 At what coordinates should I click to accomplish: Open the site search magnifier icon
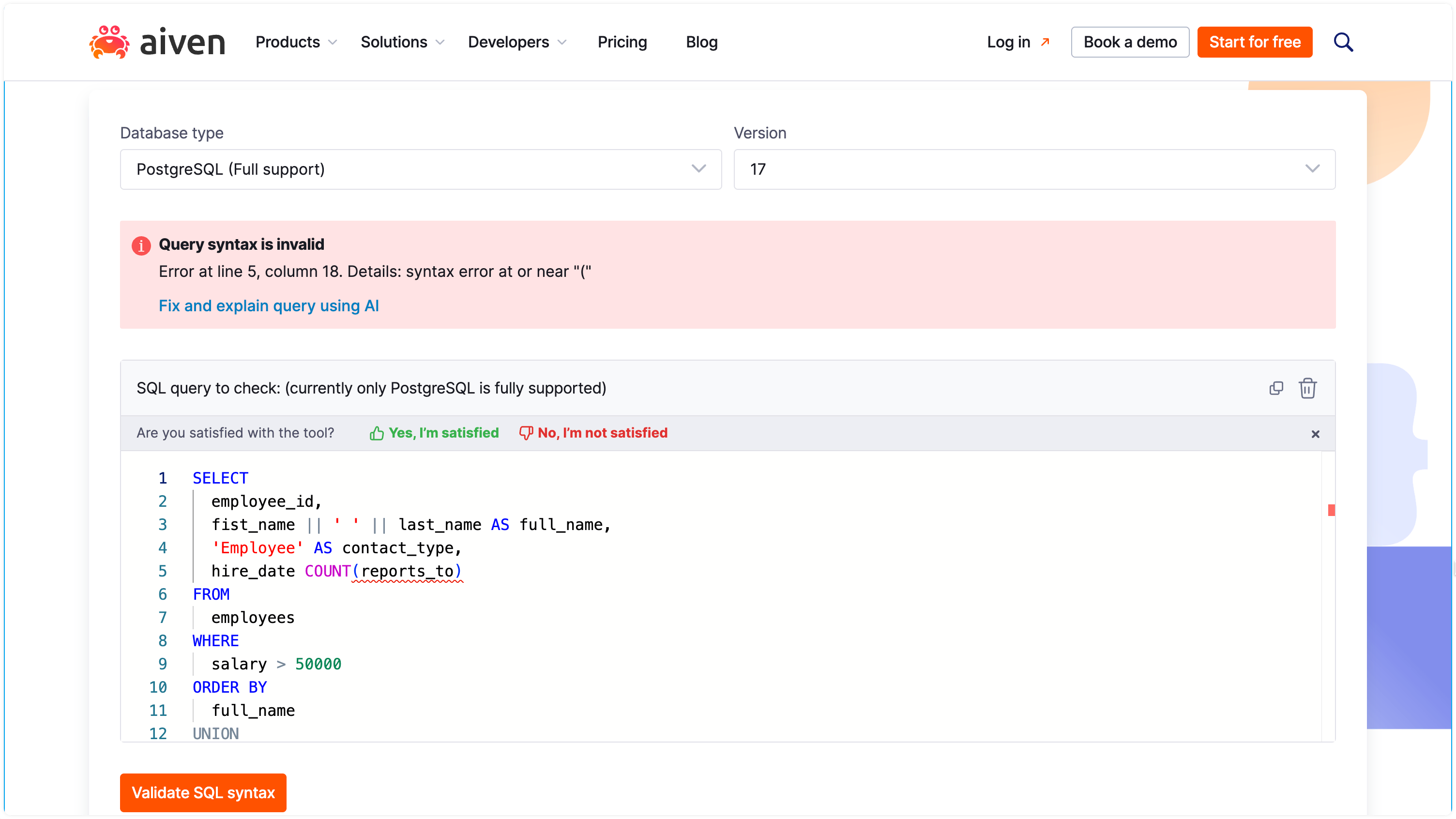[1343, 43]
